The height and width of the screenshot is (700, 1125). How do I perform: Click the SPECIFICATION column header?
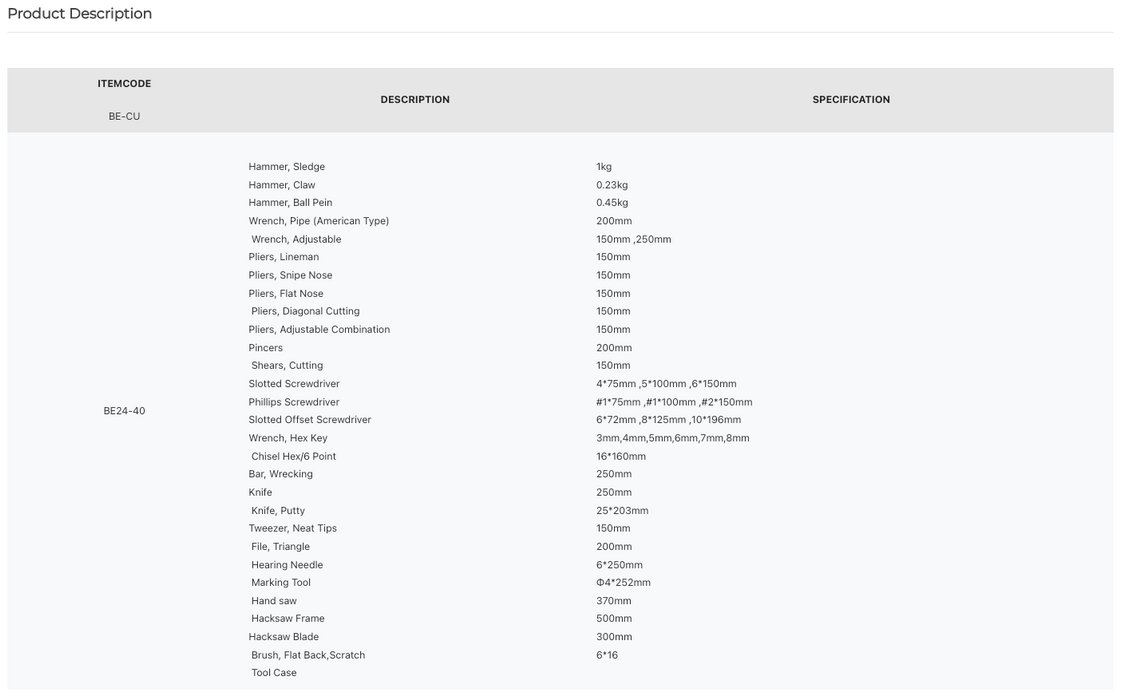pos(851,100)
